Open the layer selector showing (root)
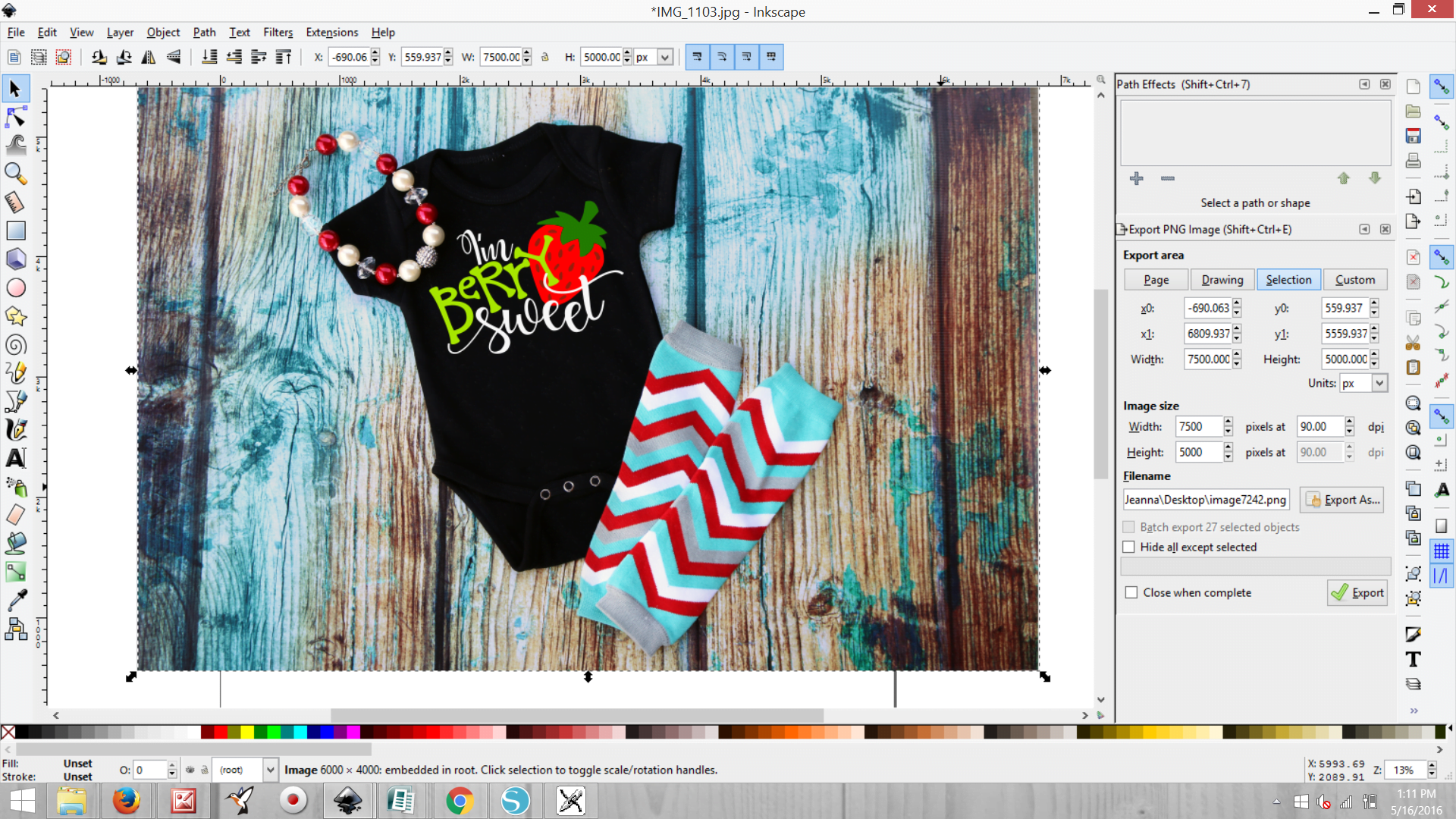Image resolution: width=1456 pixels, height=819 pixels. pos(244,770)
